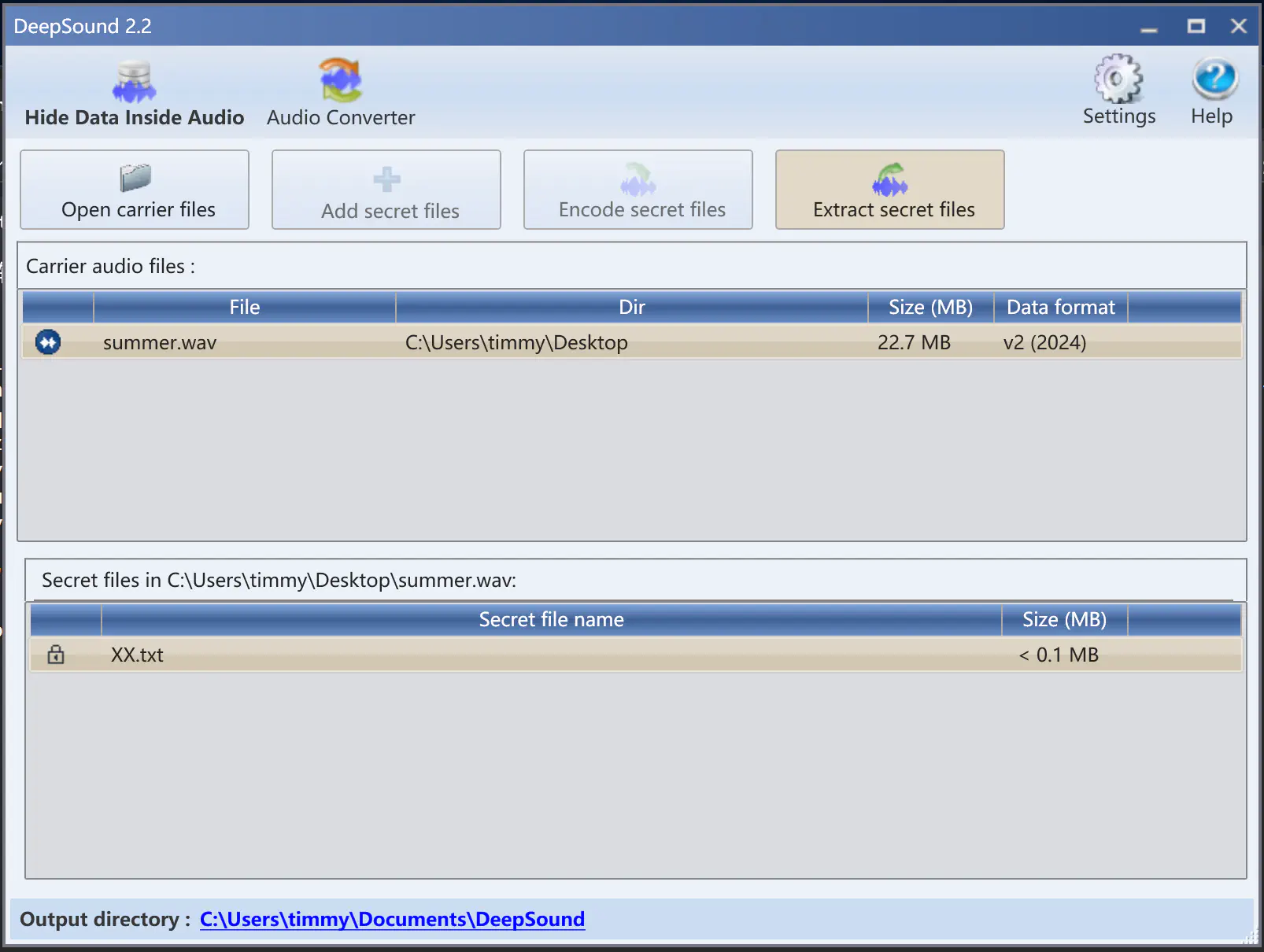
Task: Click carrier list Size (MB) column header
Action: pos(930,307)
